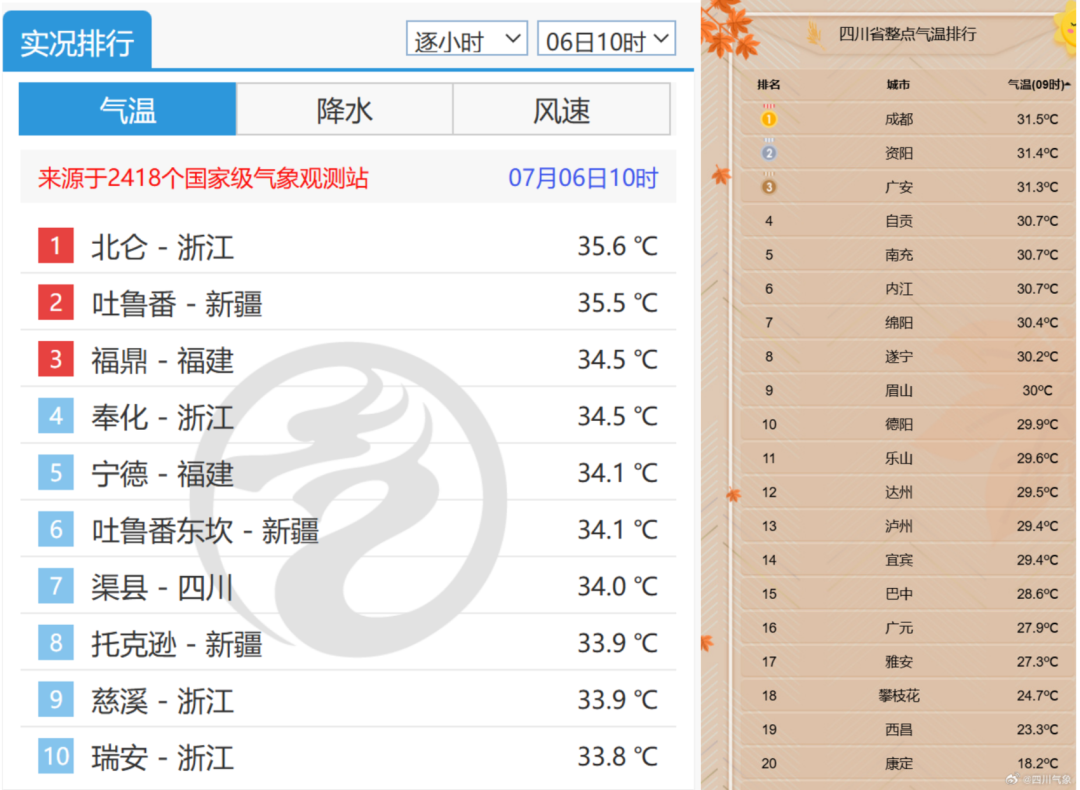
Task: Click the 35.5 ℃ temperature value
Action: click(618, 302)
